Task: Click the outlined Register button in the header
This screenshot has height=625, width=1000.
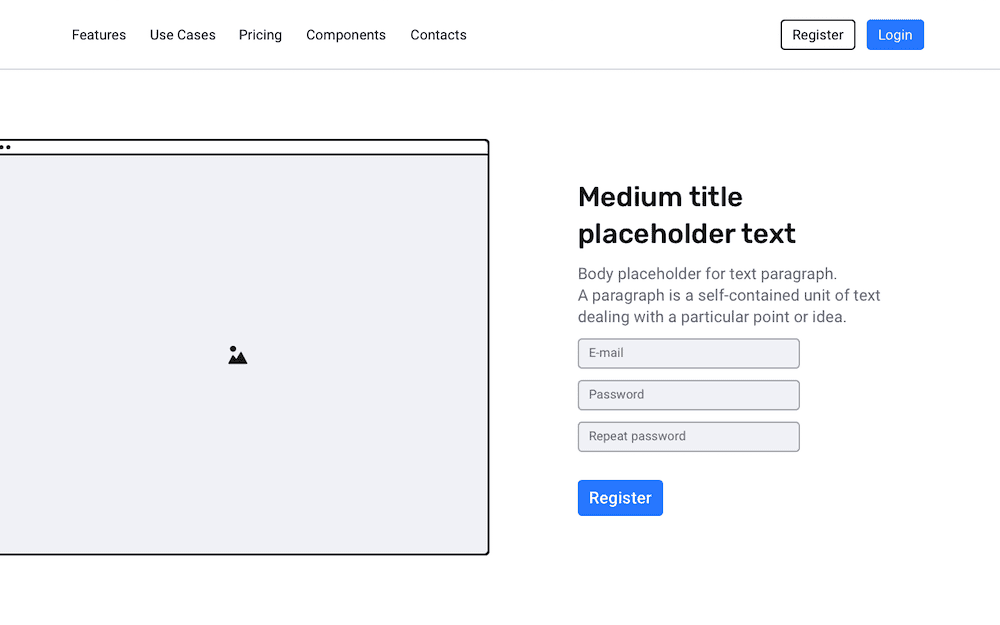Action: click(x=818, y=35)
